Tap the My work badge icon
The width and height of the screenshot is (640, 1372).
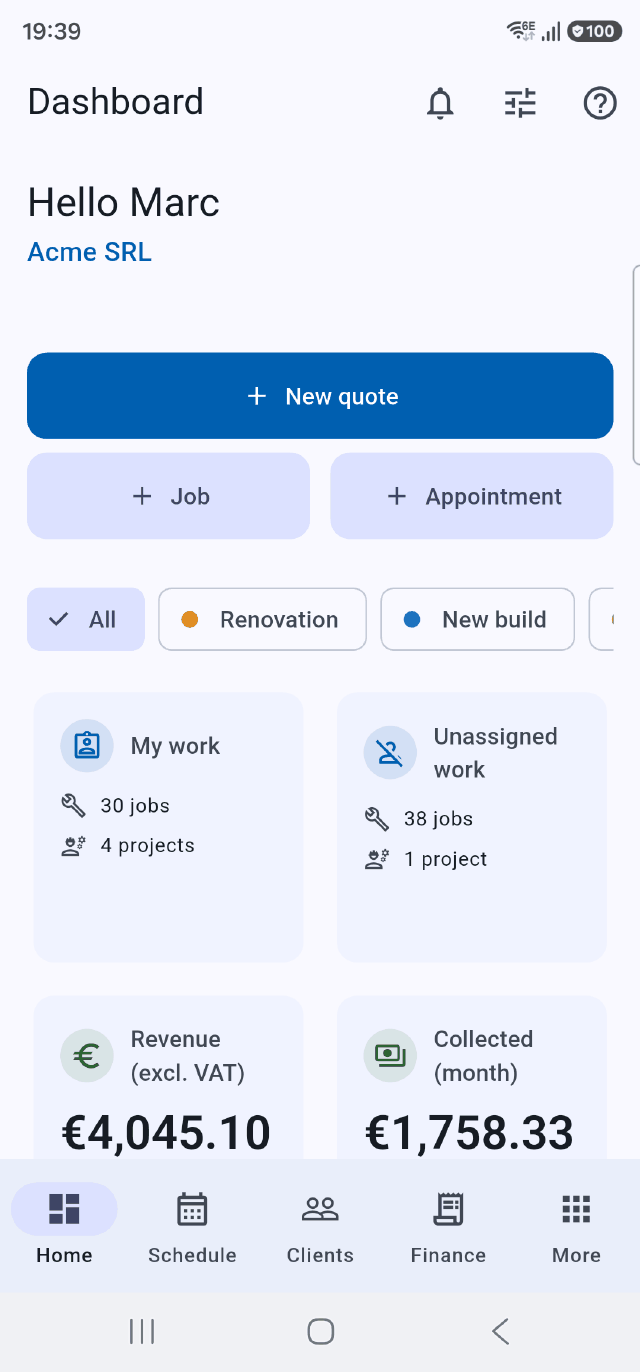(x=87, y=746)
